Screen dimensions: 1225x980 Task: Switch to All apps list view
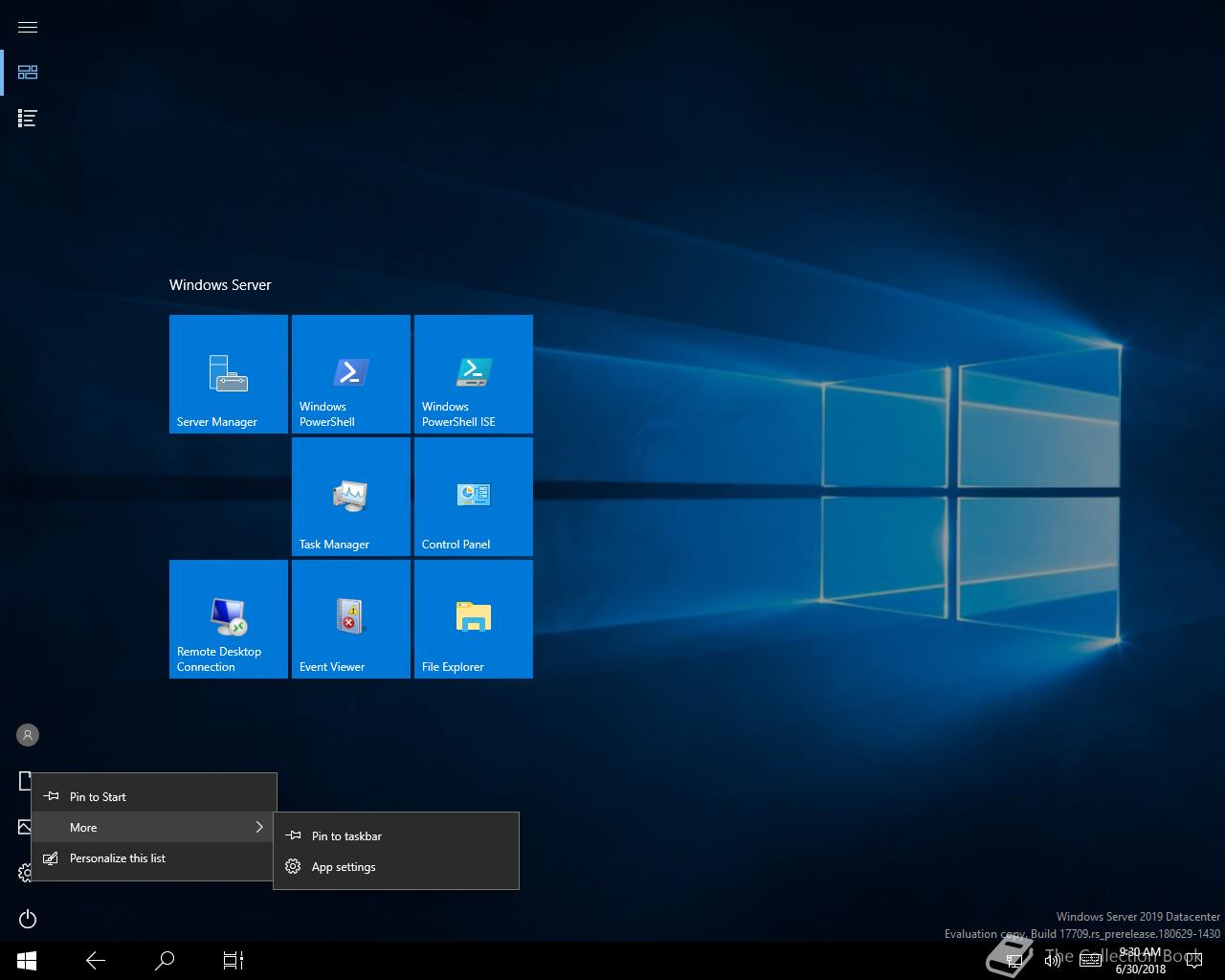tap(28, 119)
